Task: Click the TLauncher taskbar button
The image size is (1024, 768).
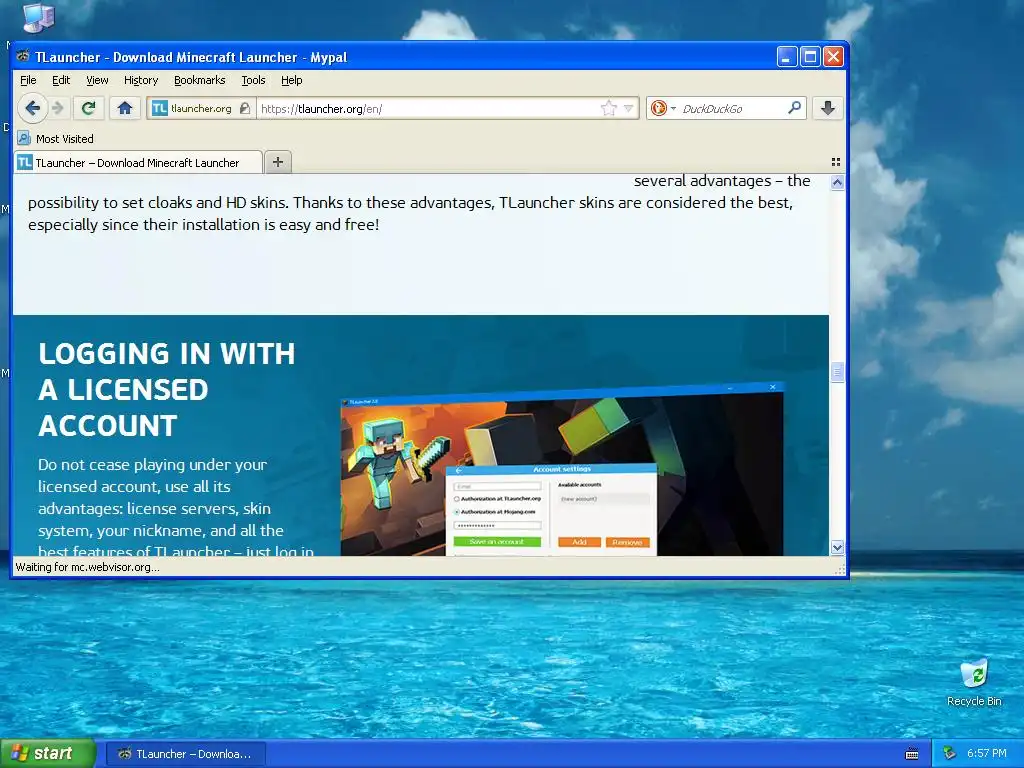Action: click(186, 754)
